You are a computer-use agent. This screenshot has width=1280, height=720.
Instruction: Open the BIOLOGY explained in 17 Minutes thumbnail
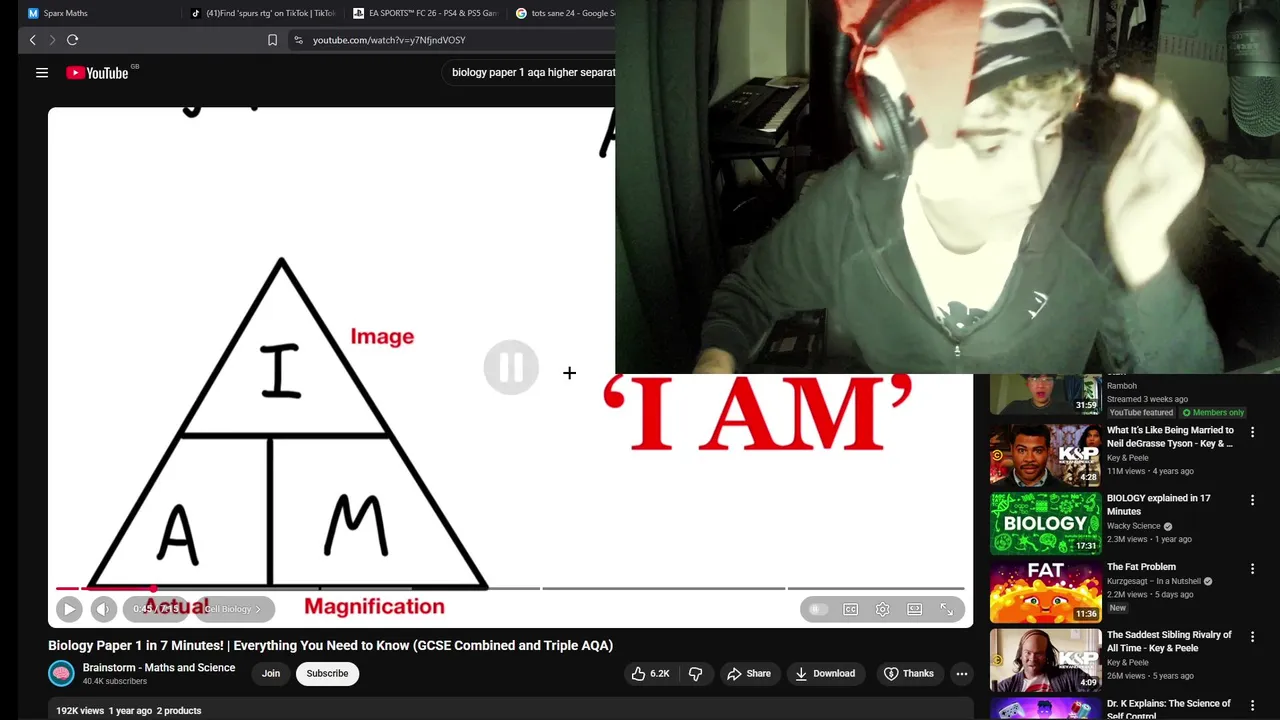click(1045, 523)
